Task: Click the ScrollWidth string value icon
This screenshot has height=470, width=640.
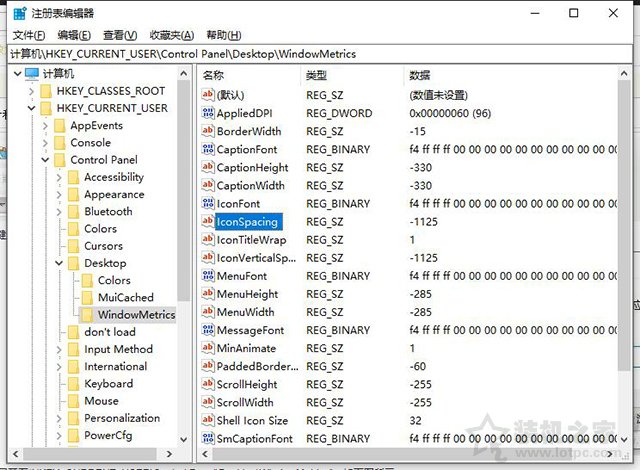Action: pyautogui.click(x=208, y=402)
